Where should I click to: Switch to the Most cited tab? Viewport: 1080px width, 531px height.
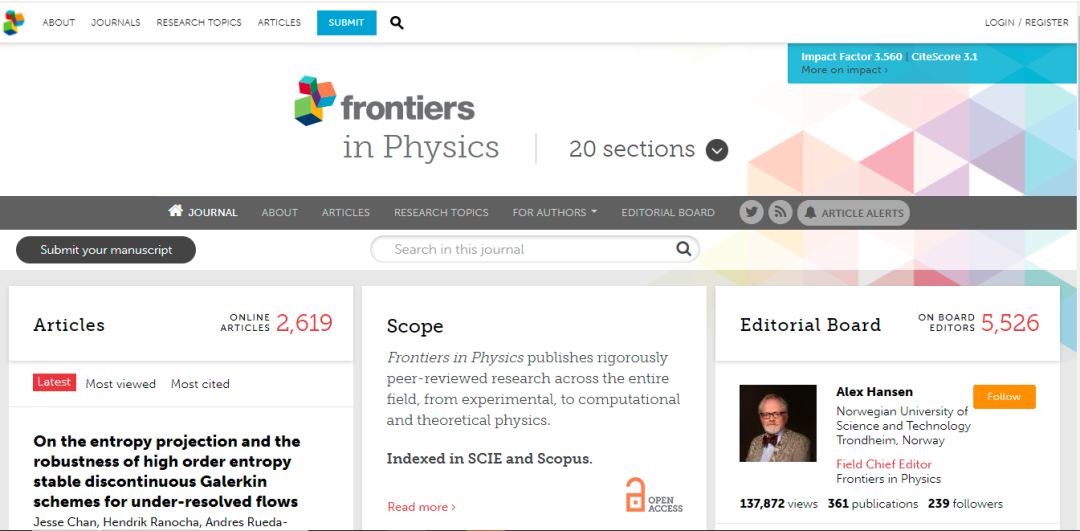200,383
